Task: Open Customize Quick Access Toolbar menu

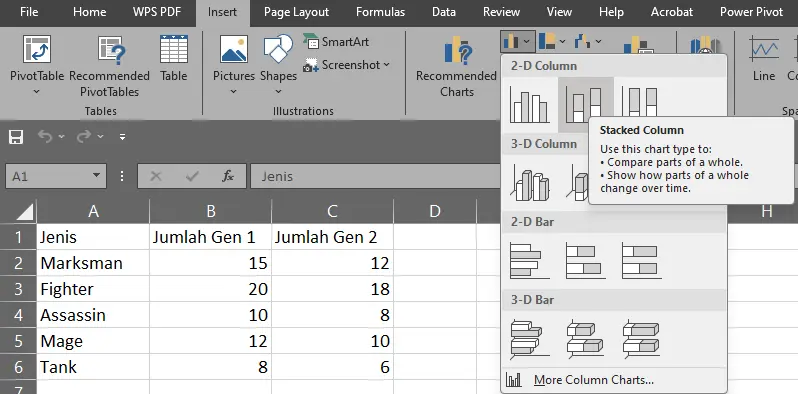Action: [122, 136]
